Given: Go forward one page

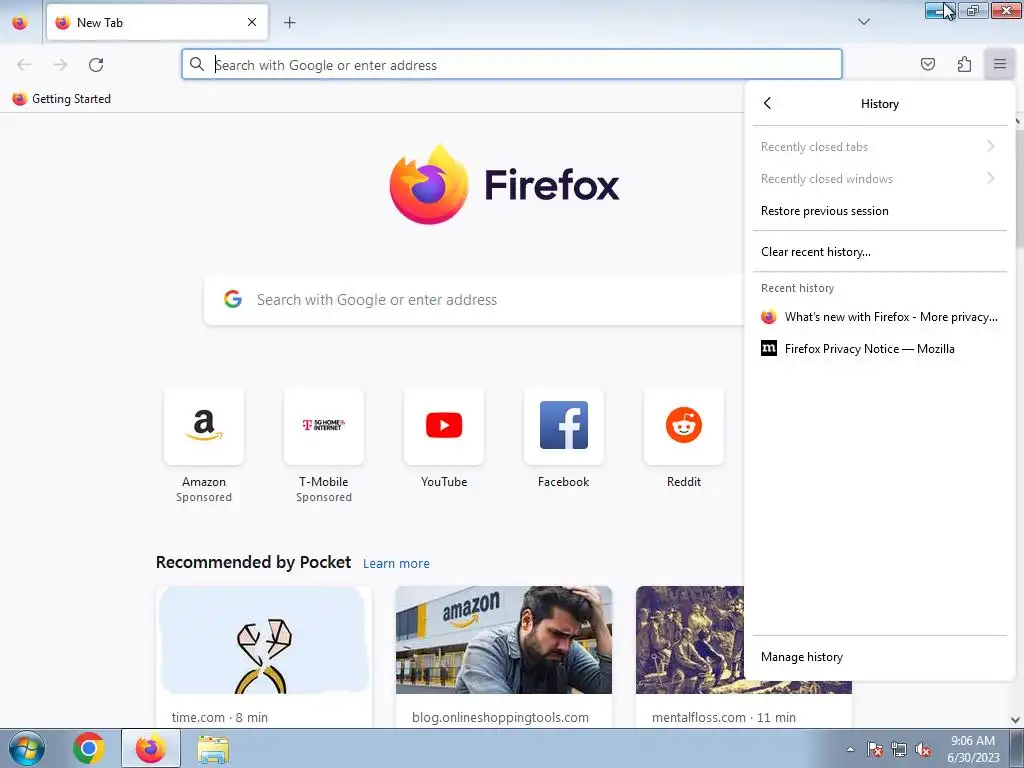Looking at the screenshot, I should 60,65.
